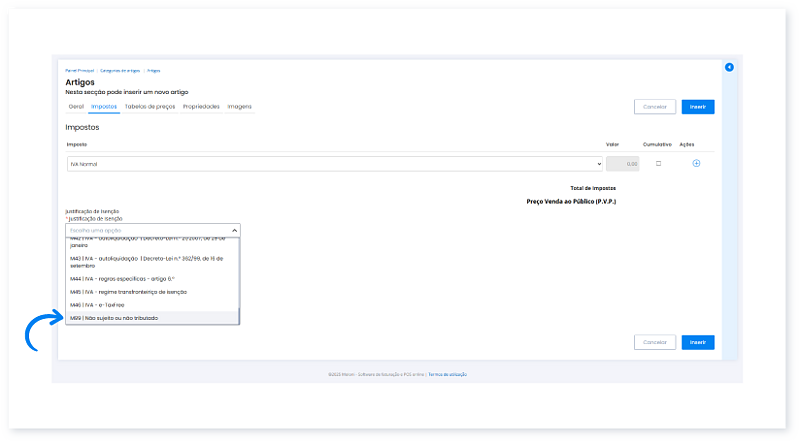Click the Valor input field
This screenshot has width=800, height=443.
(623, 163)
